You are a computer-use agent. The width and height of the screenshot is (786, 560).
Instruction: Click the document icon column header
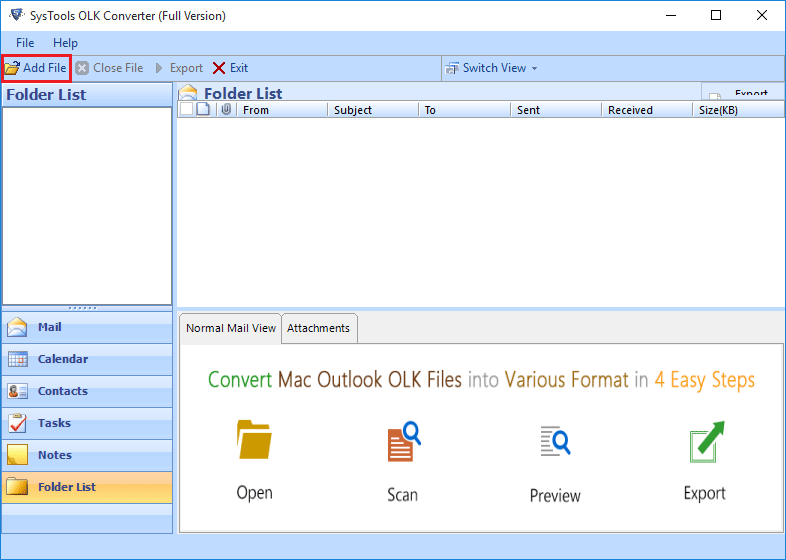[x=203, y=109]
